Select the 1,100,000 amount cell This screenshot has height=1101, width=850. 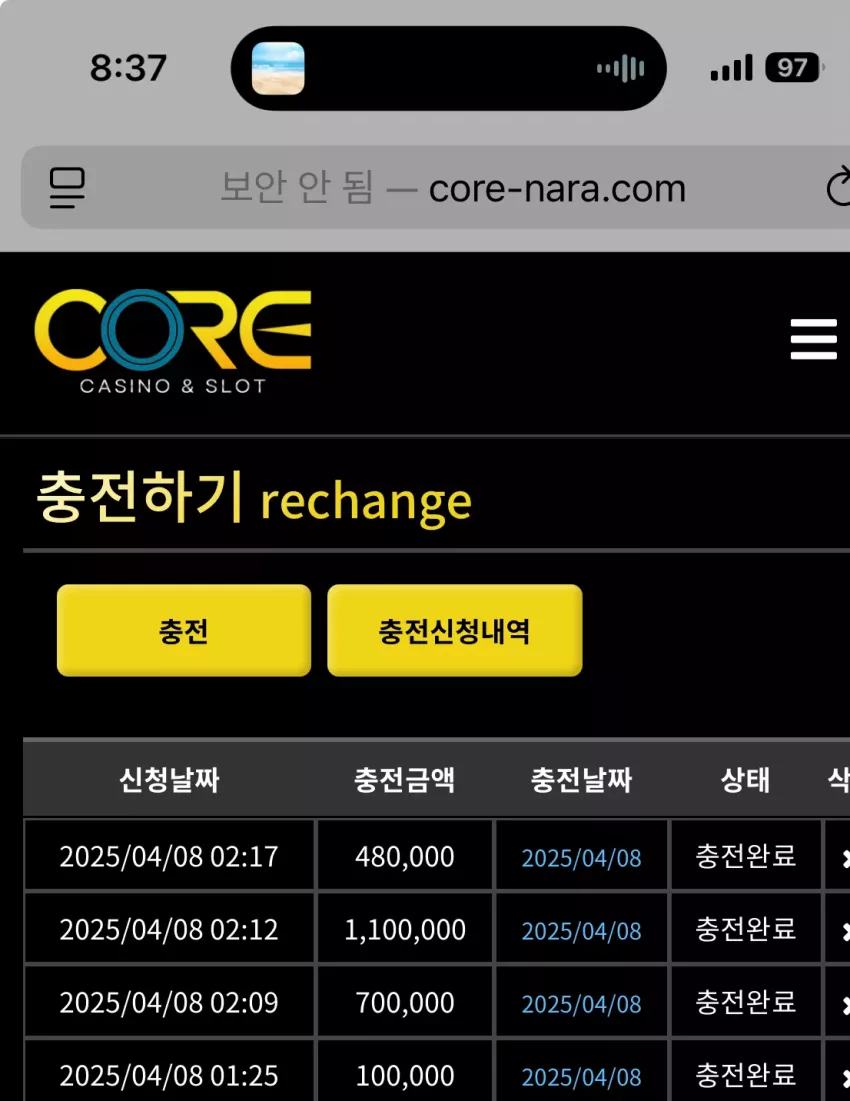[405, 930]
